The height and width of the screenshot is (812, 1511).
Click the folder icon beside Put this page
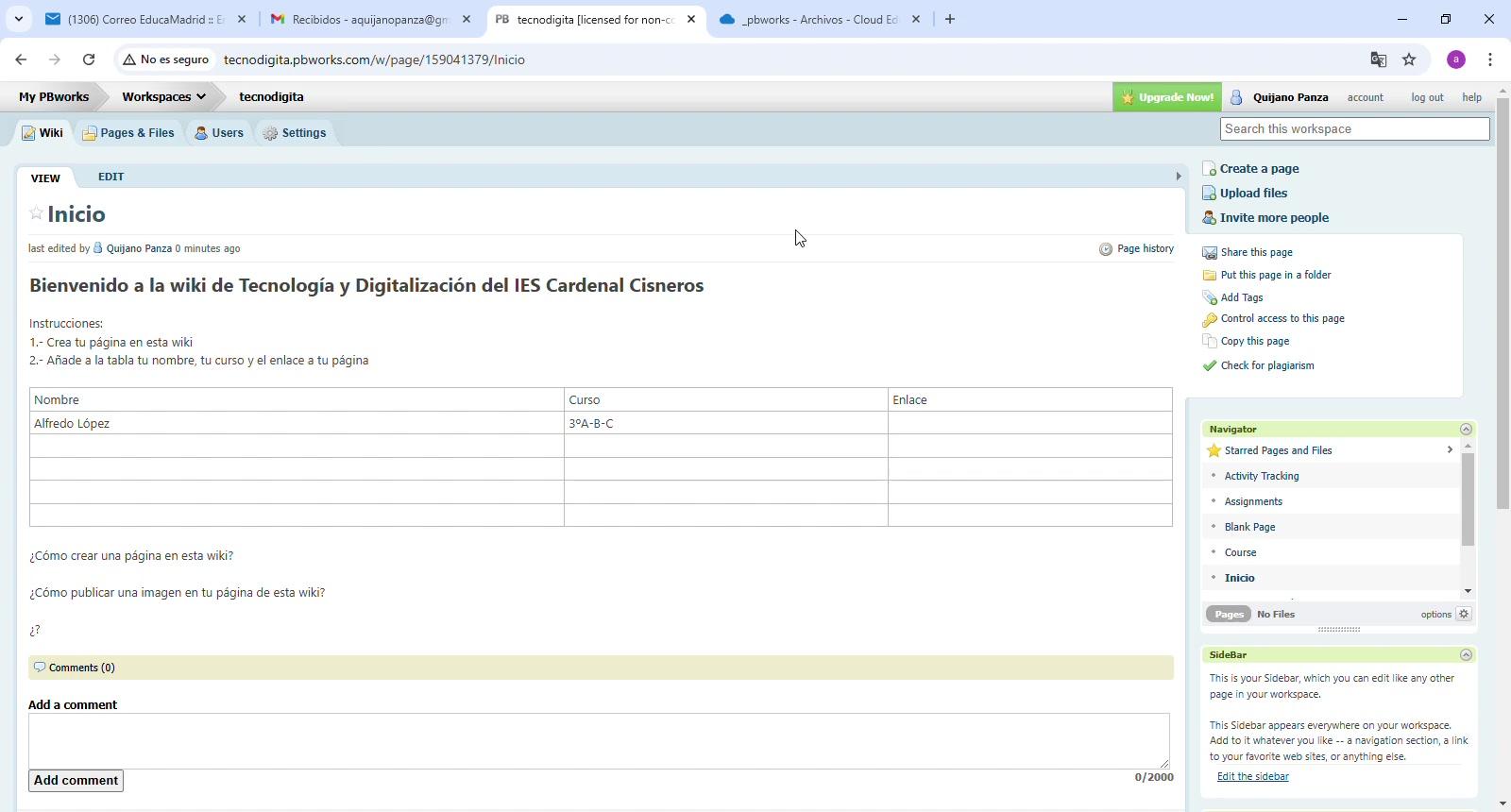pos(1210,276)
